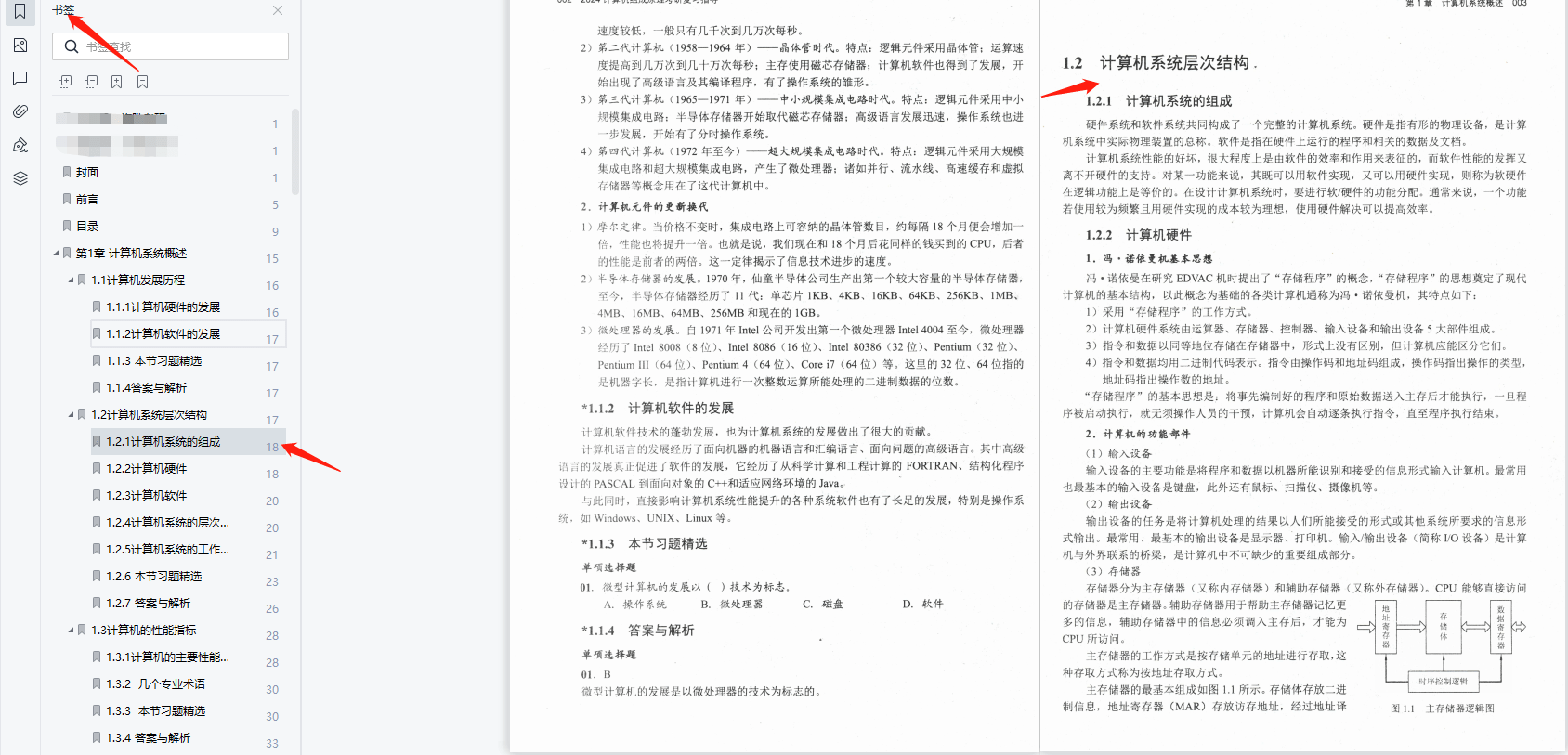Delete bookmark with the minus-bookmark icon
Image resolution: width=1568 pixels, height=755 pixels.
pos(143,82)
